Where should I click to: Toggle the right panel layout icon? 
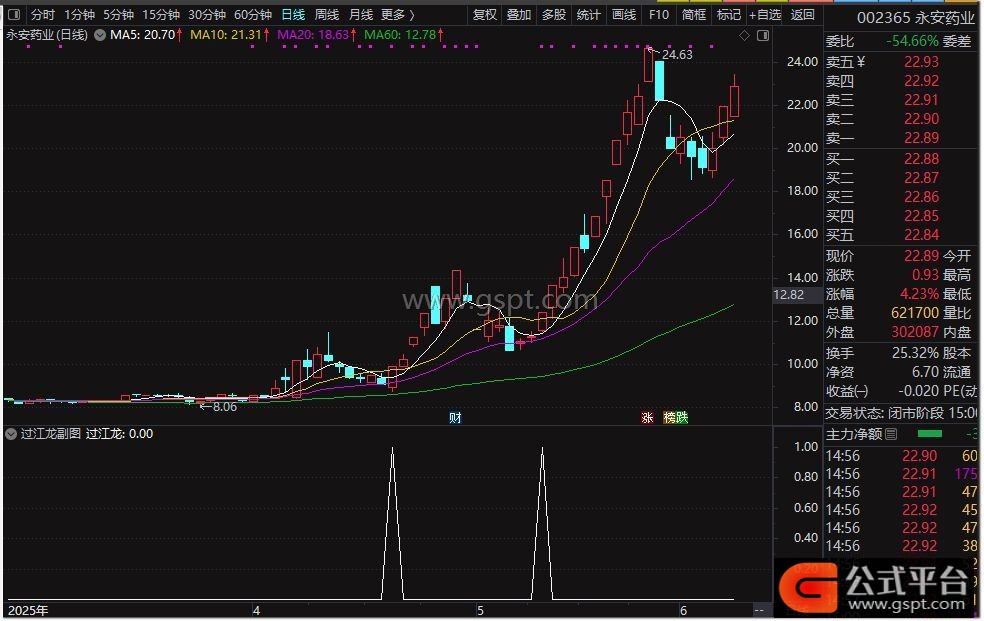[763, 36]
